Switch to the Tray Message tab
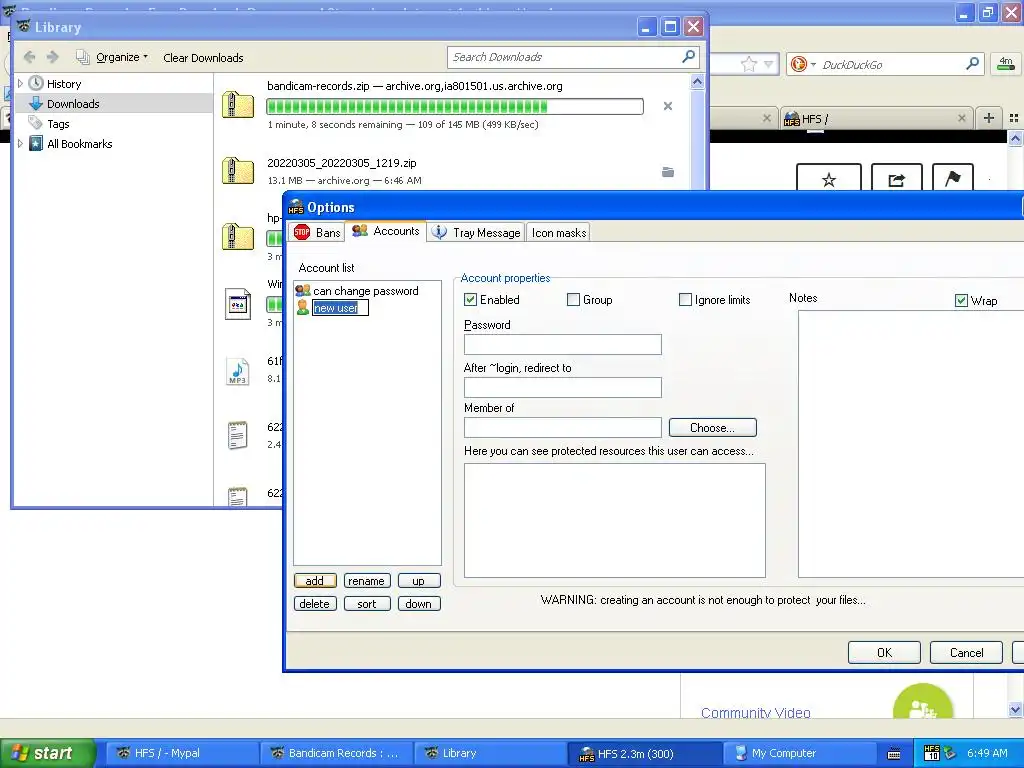Image resolution: width=1024 pixels, height=768 pixels. click(x=477, y=232)
